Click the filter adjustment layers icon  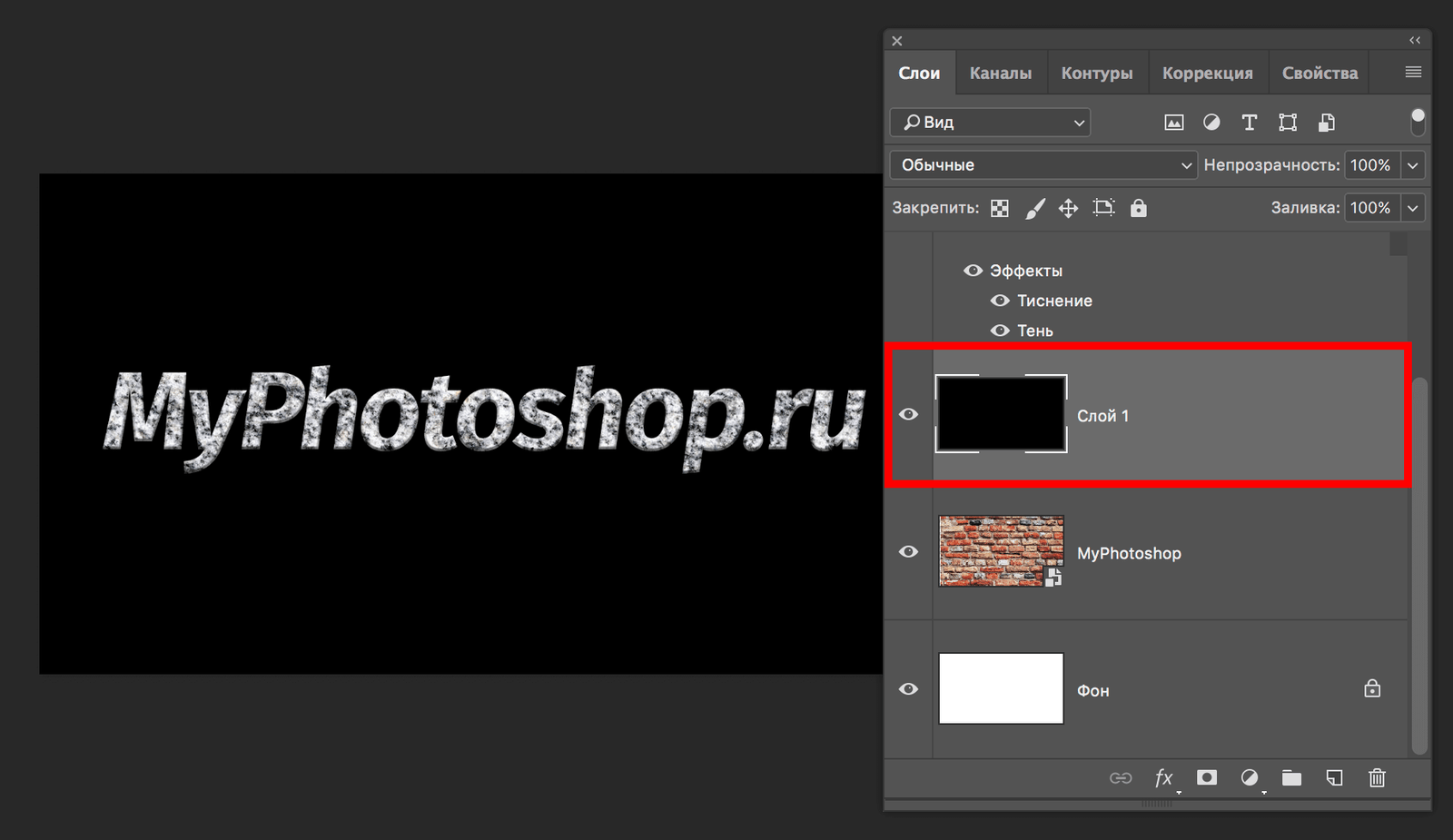click(1211, 122)
